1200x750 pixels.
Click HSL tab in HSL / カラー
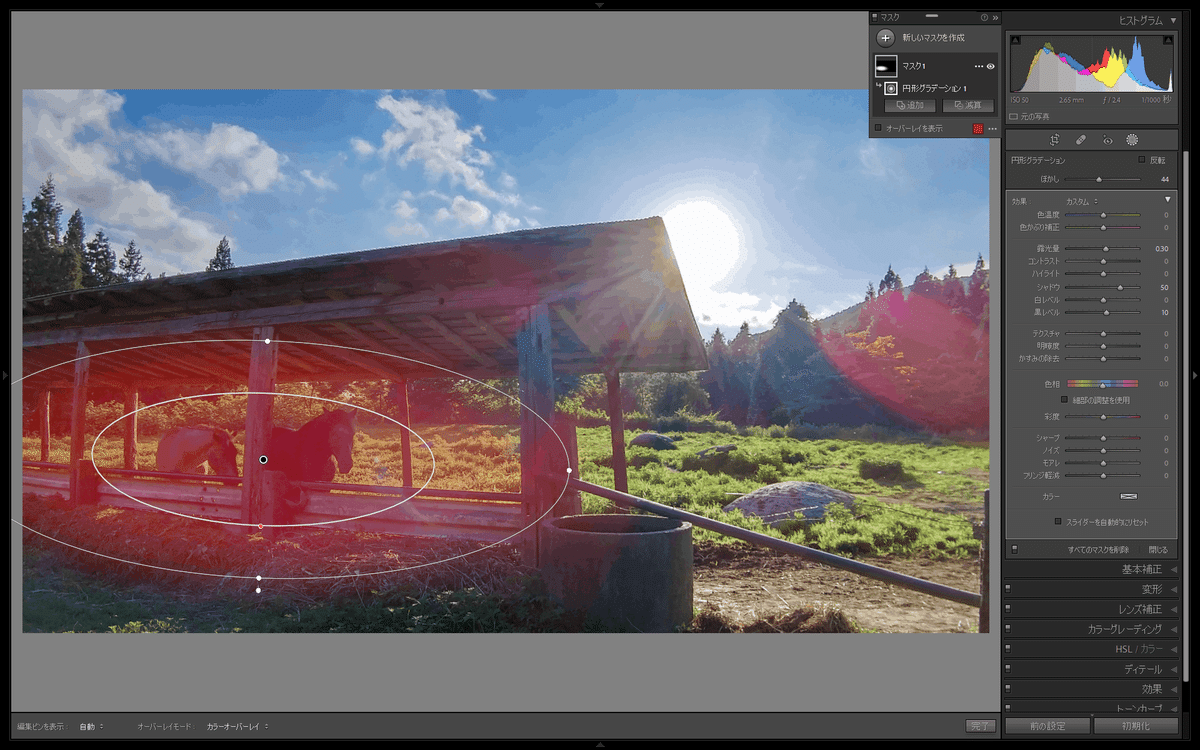1123,649
